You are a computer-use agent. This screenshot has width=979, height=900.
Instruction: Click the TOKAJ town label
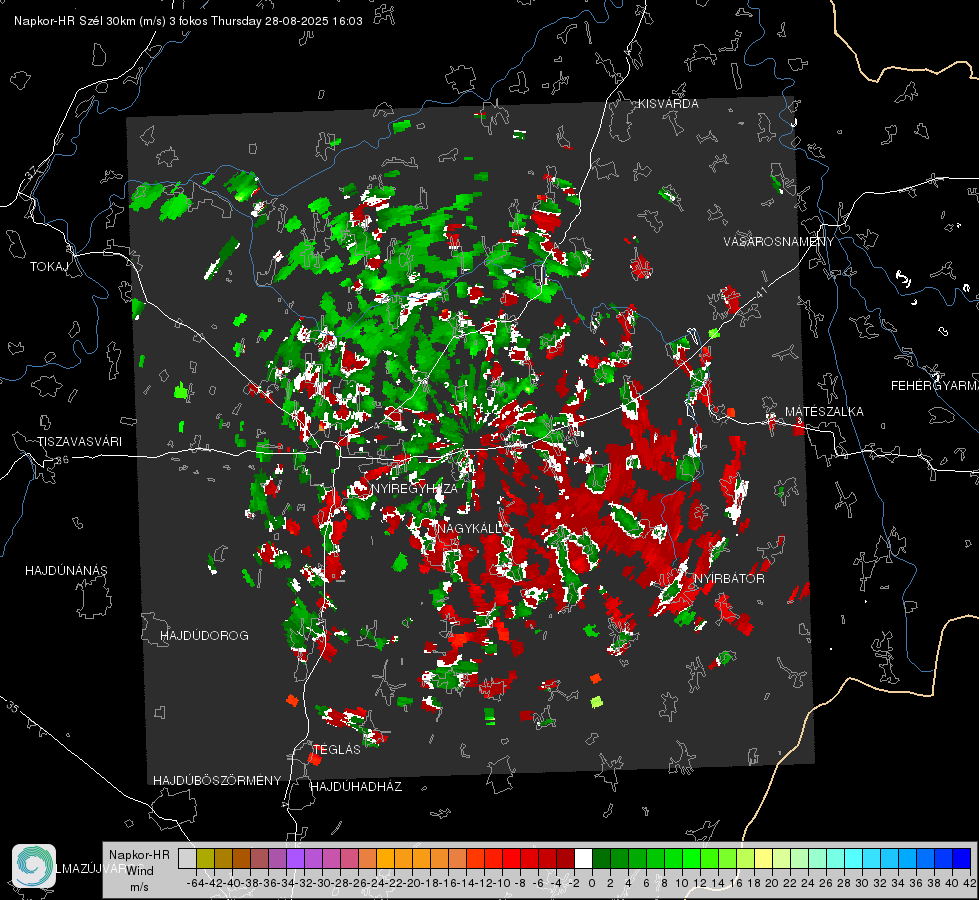[49, 267]
